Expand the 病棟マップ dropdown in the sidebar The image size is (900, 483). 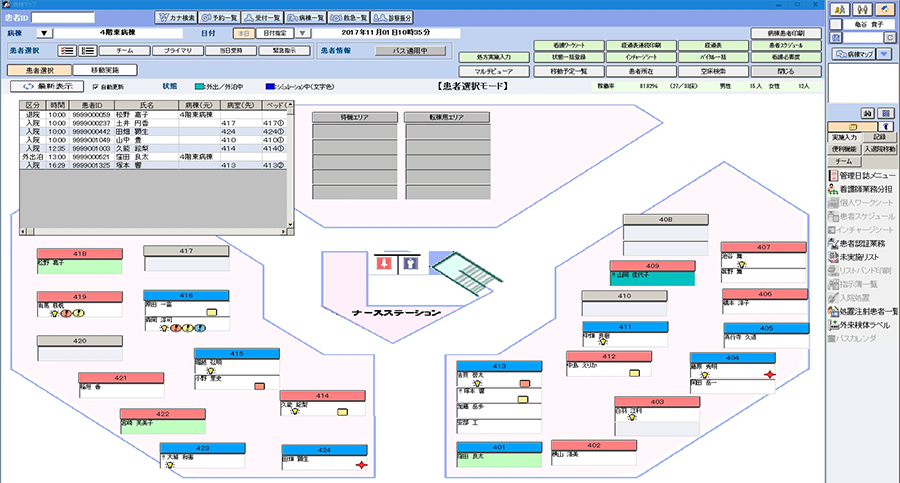click(886, 53)
